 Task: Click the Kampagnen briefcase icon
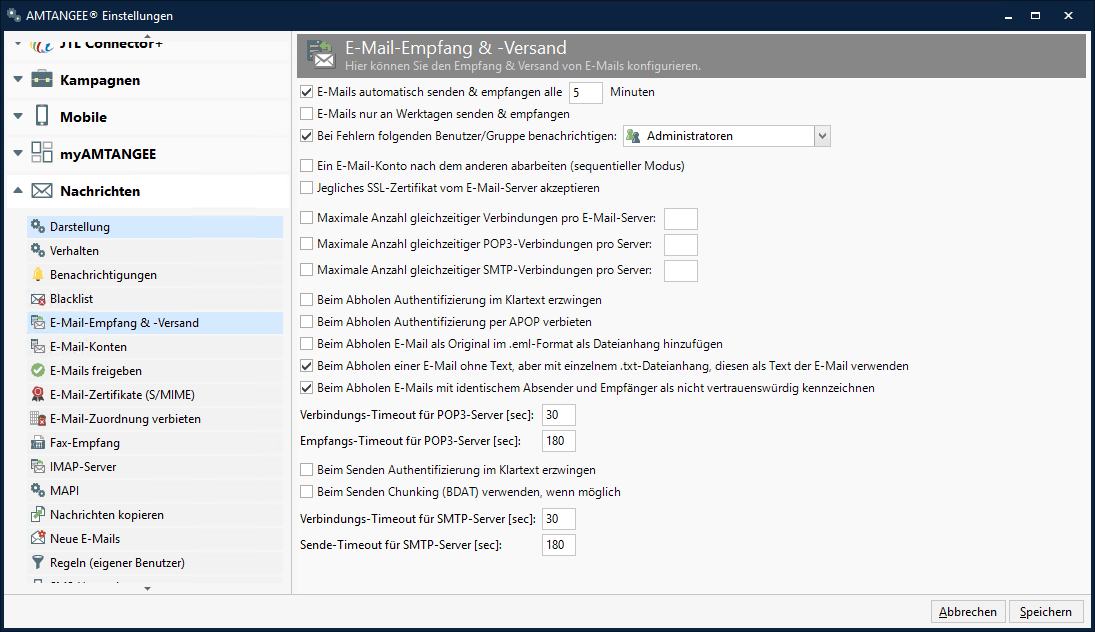42,79
